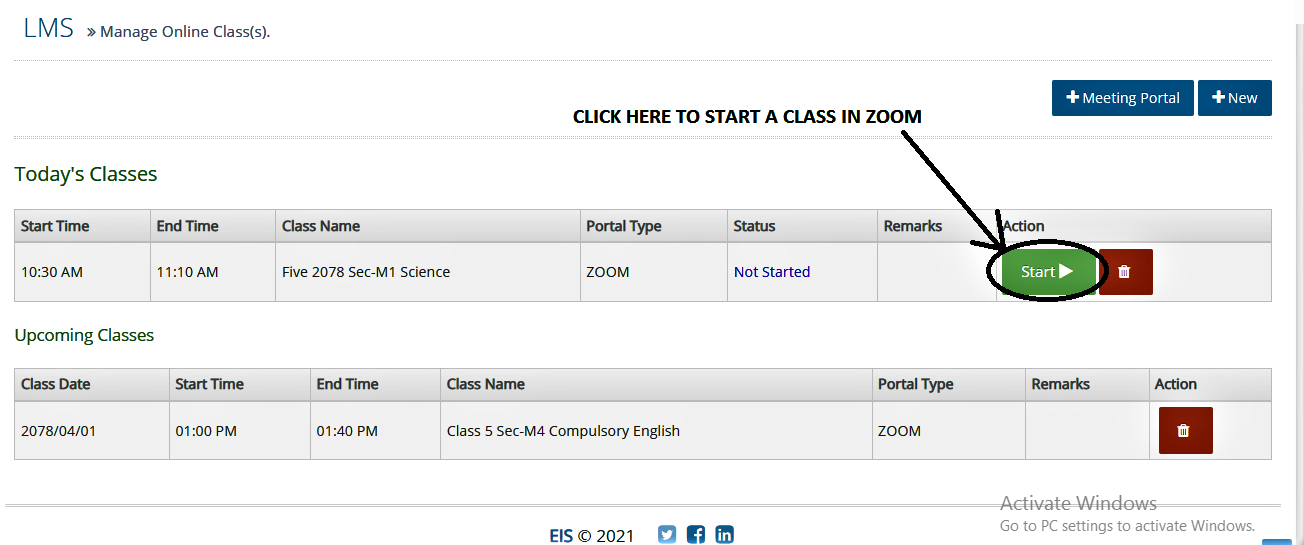Start the Five 2078 Sec-M1 Science class

[x=1046, y=272]
